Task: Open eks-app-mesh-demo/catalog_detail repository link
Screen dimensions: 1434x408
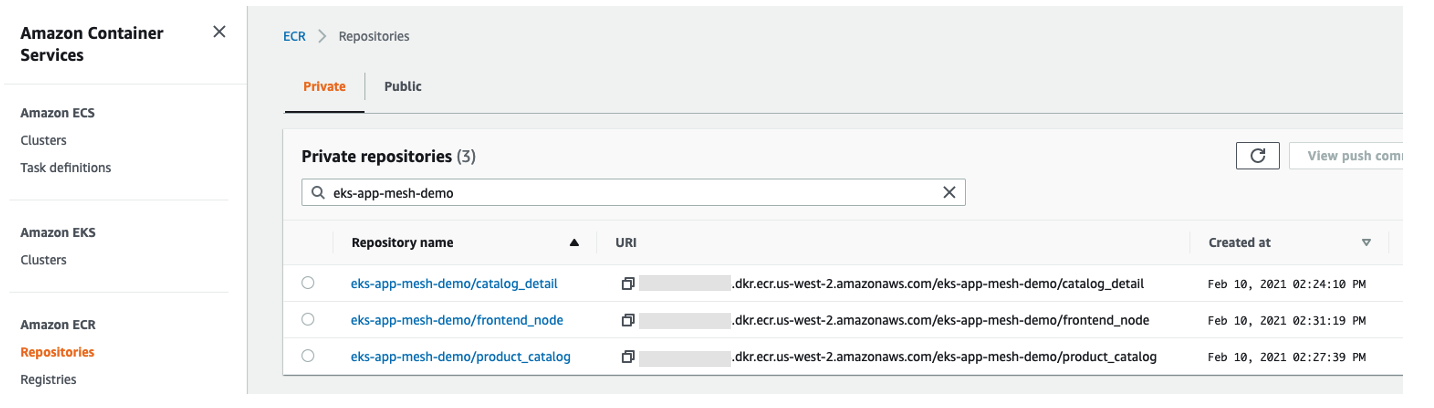Action: coord(454,284)
